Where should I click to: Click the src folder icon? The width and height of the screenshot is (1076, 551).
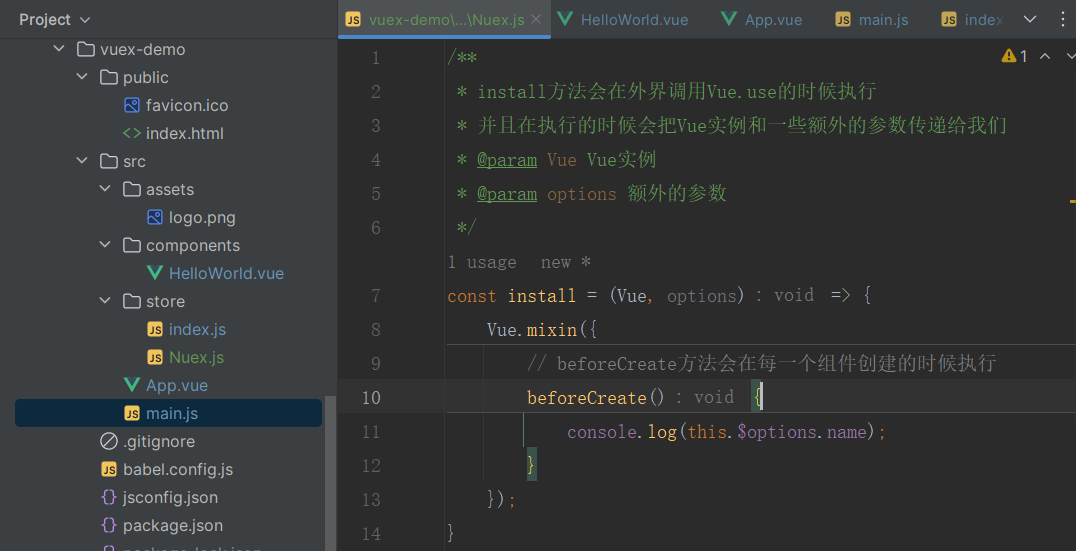[108, 161]
